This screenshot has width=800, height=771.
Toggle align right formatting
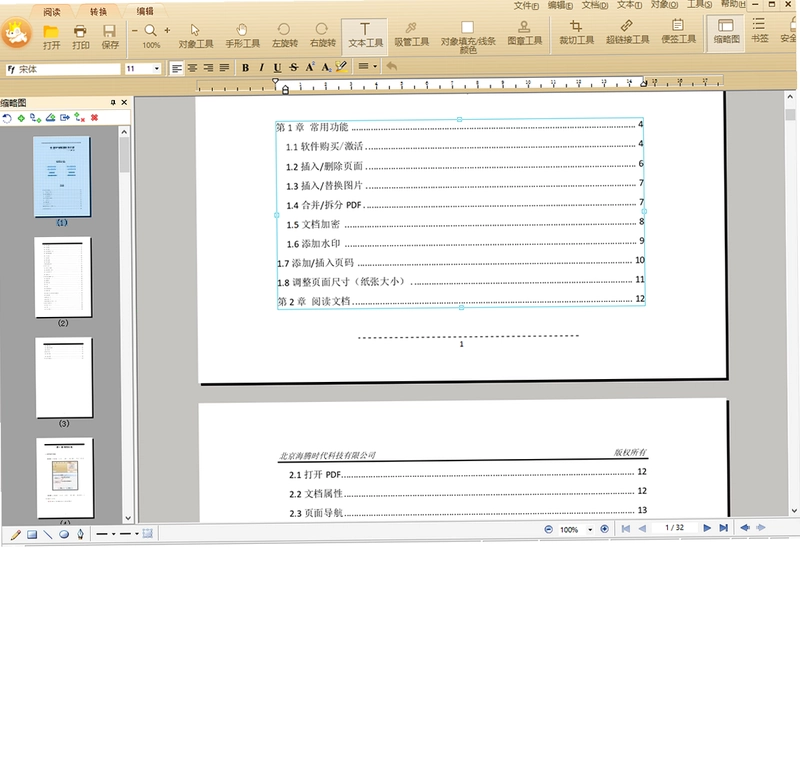tap(208, 68)
